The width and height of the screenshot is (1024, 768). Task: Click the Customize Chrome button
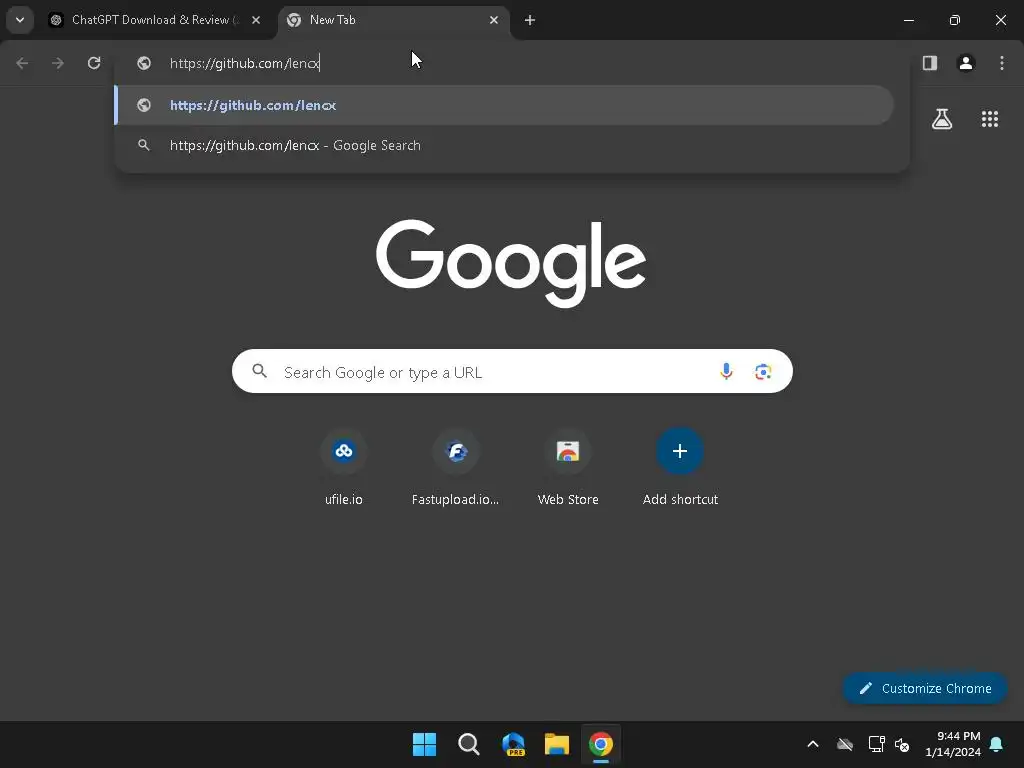click(x=925, y=688)
